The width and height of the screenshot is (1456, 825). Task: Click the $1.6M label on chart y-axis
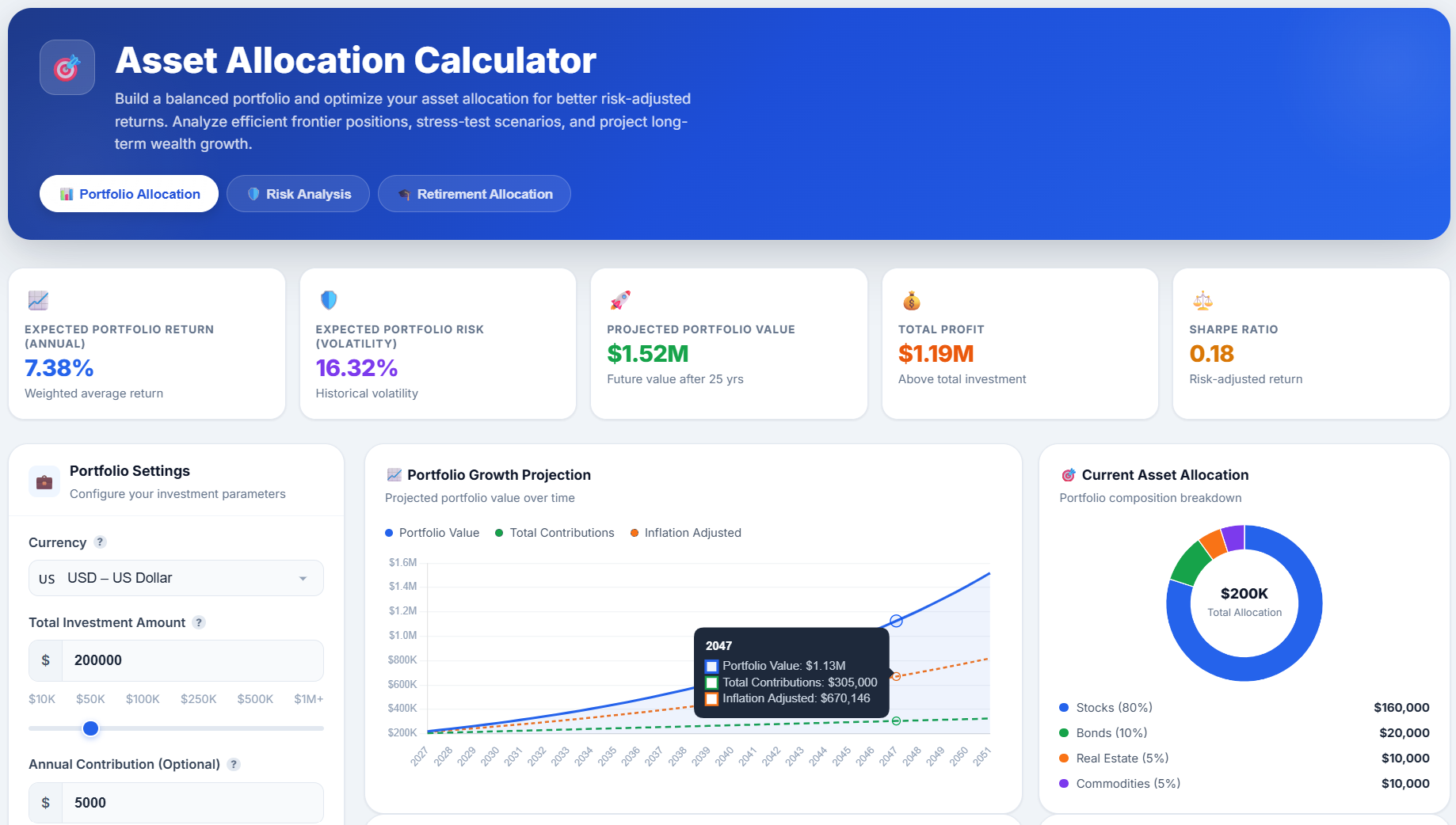402,563
